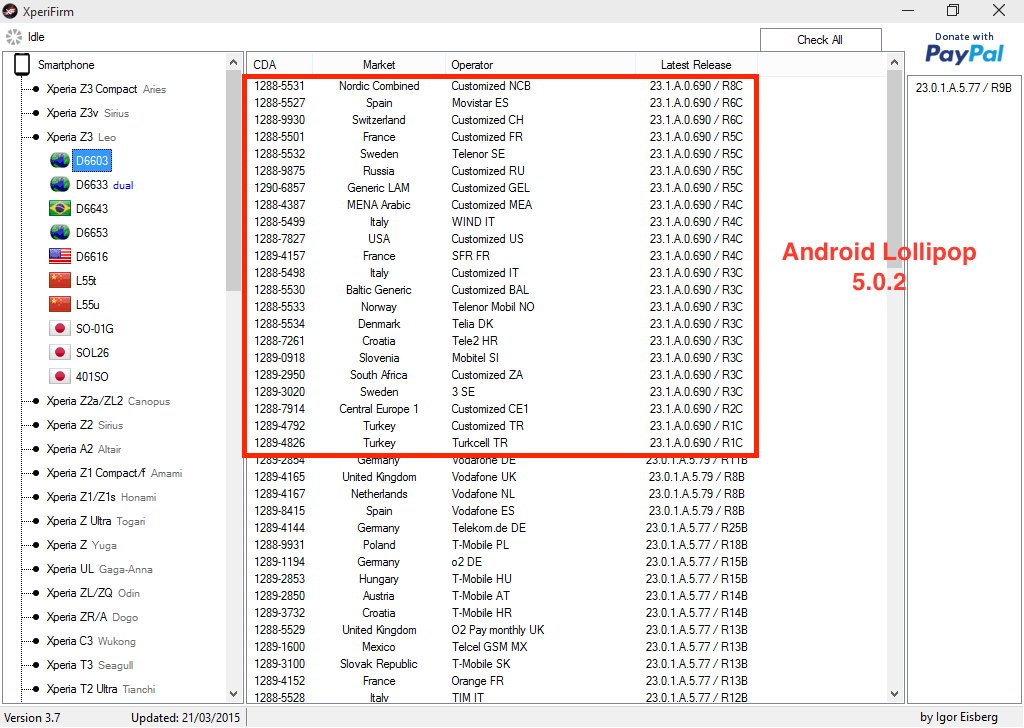Select the Telcel GSM MX row
1024x728 pixels.
pos(502,646)
